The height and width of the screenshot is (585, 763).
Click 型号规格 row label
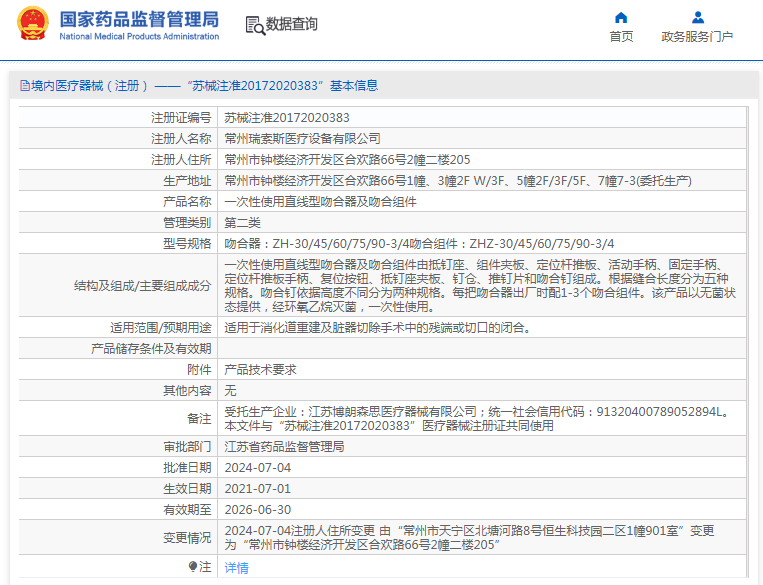click(x=187, y=243)
